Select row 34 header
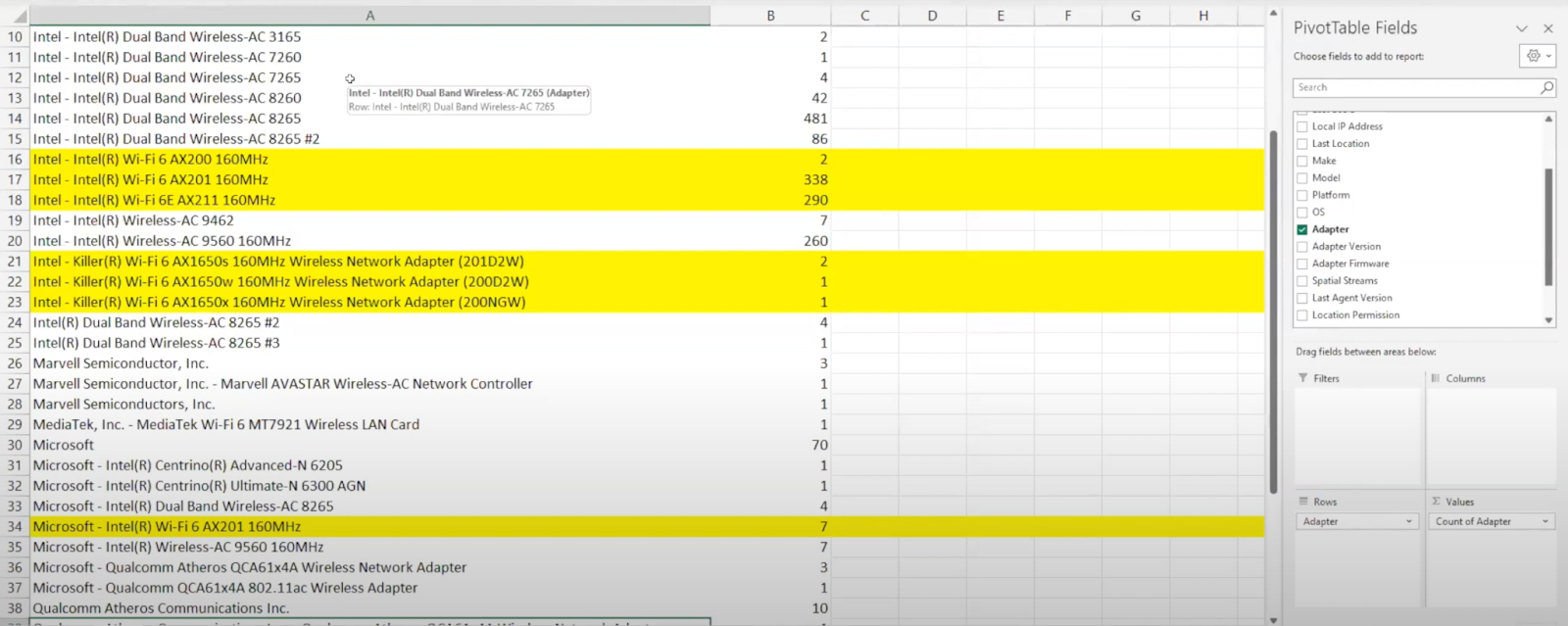Viewport: 1568px width, 626px height. tap(15, 526)
